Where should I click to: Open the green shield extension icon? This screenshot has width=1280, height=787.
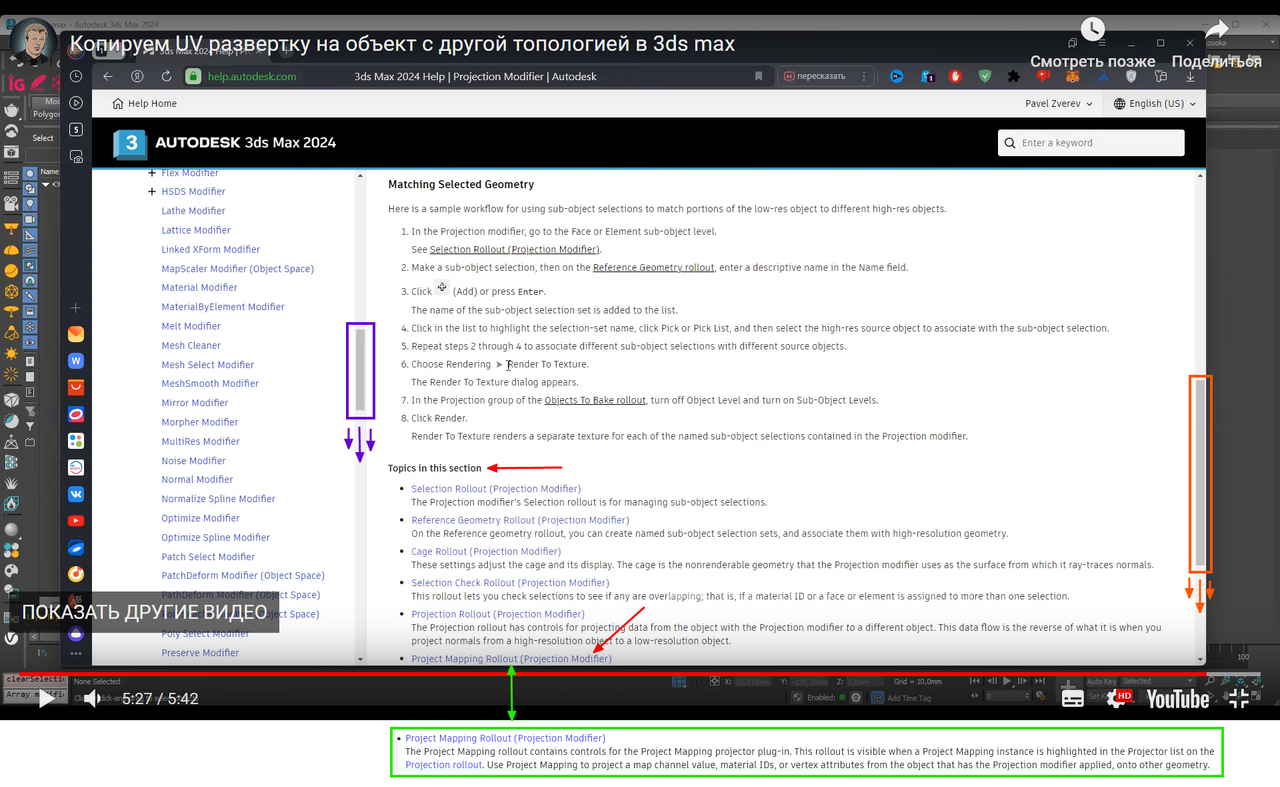pos(985,76)
